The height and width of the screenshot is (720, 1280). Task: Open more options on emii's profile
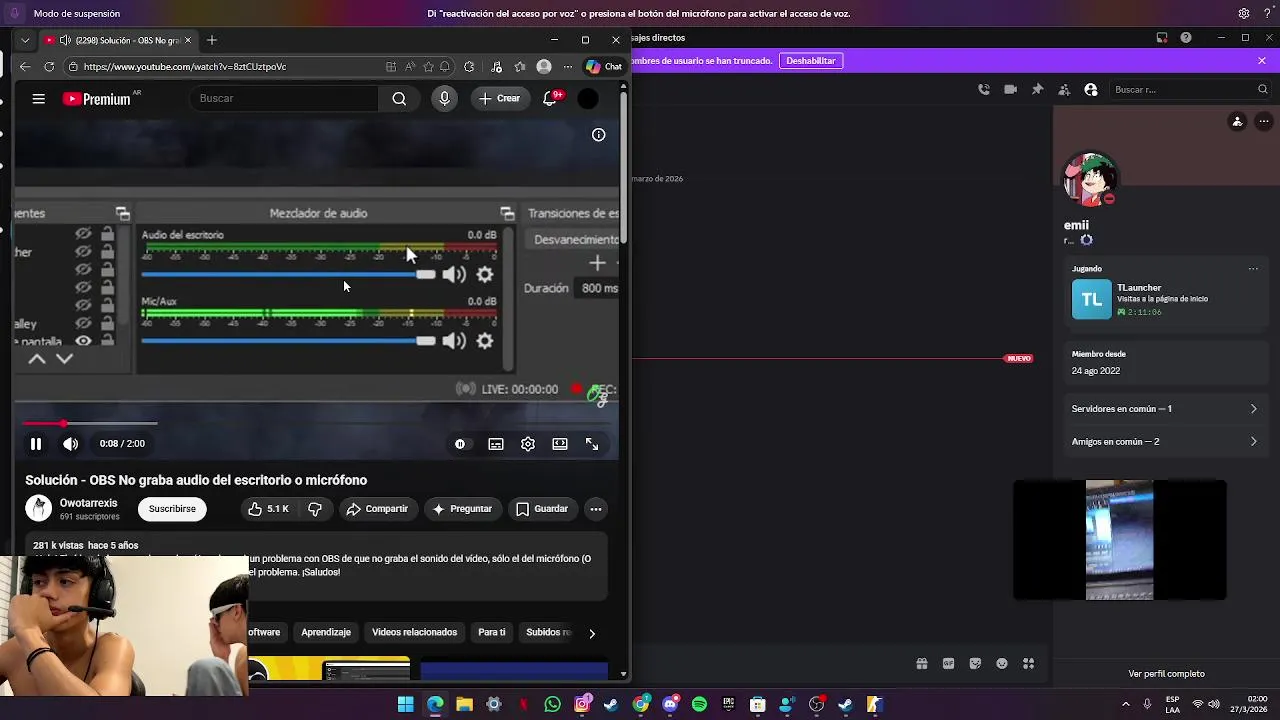click(x=1264, y=122)
